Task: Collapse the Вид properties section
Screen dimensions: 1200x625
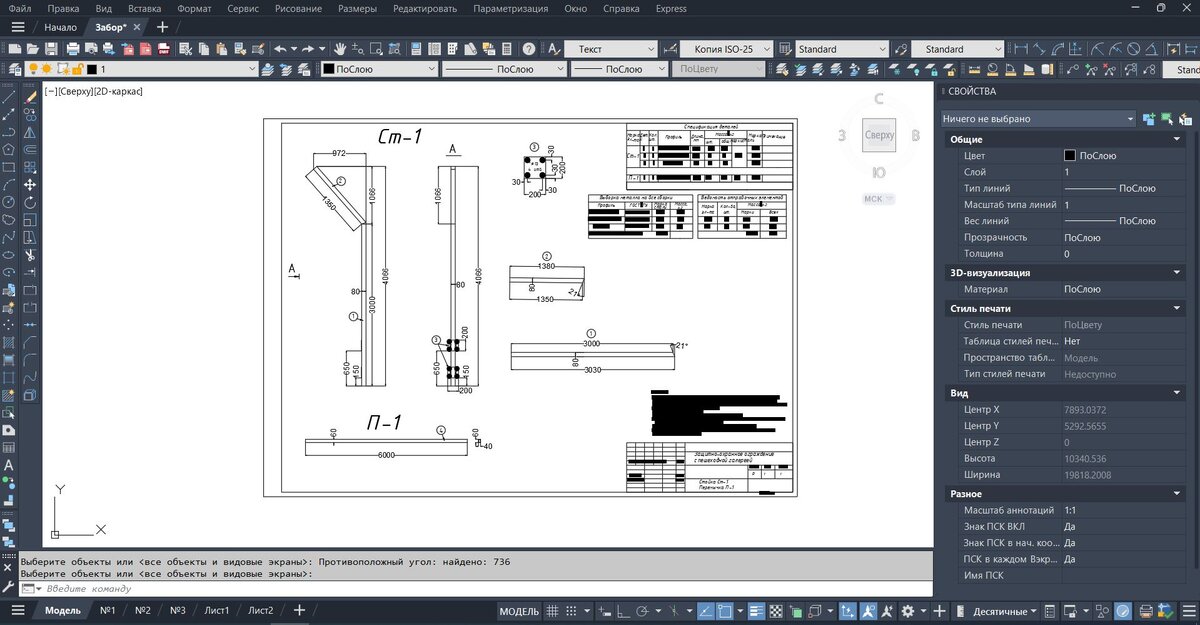Action: tap(1178, 393)
